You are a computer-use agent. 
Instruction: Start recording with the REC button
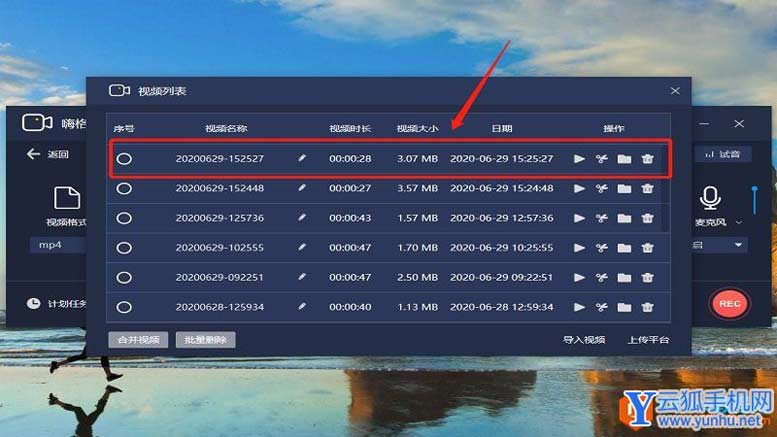point(729,304)
